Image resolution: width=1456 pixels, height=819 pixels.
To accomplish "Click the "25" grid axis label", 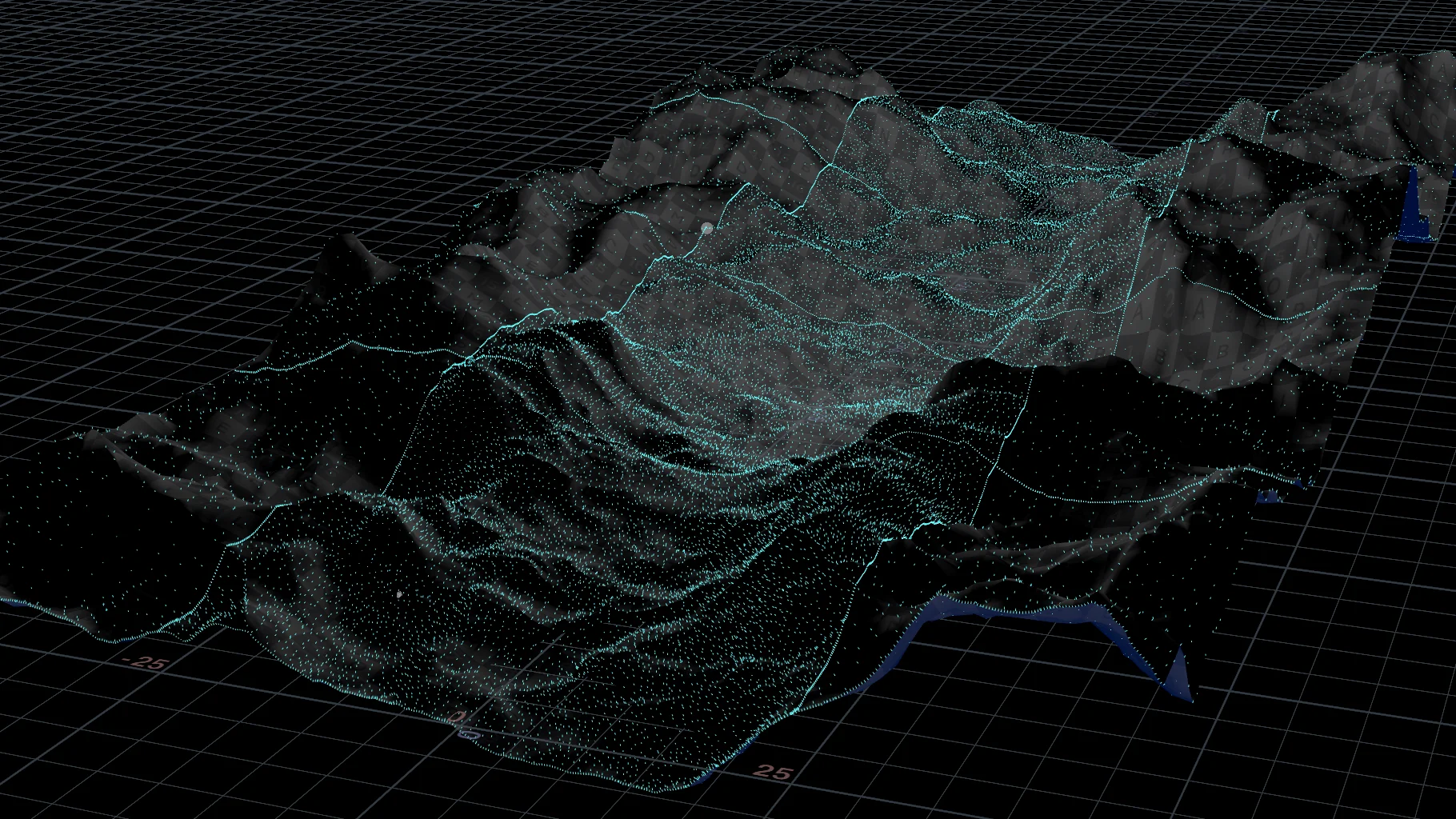I will [x=774, y=772].
